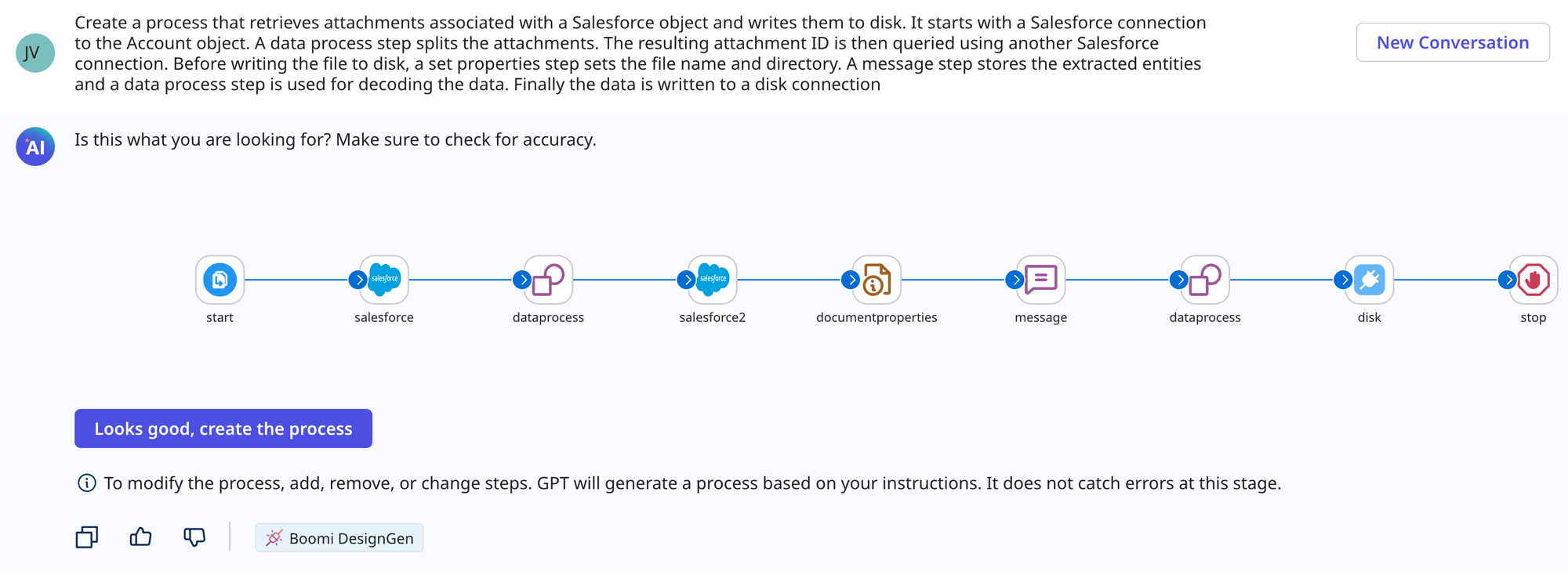Start a New Conversation
Viewport: 1568px width, 575px height.
coord(1452,42)
